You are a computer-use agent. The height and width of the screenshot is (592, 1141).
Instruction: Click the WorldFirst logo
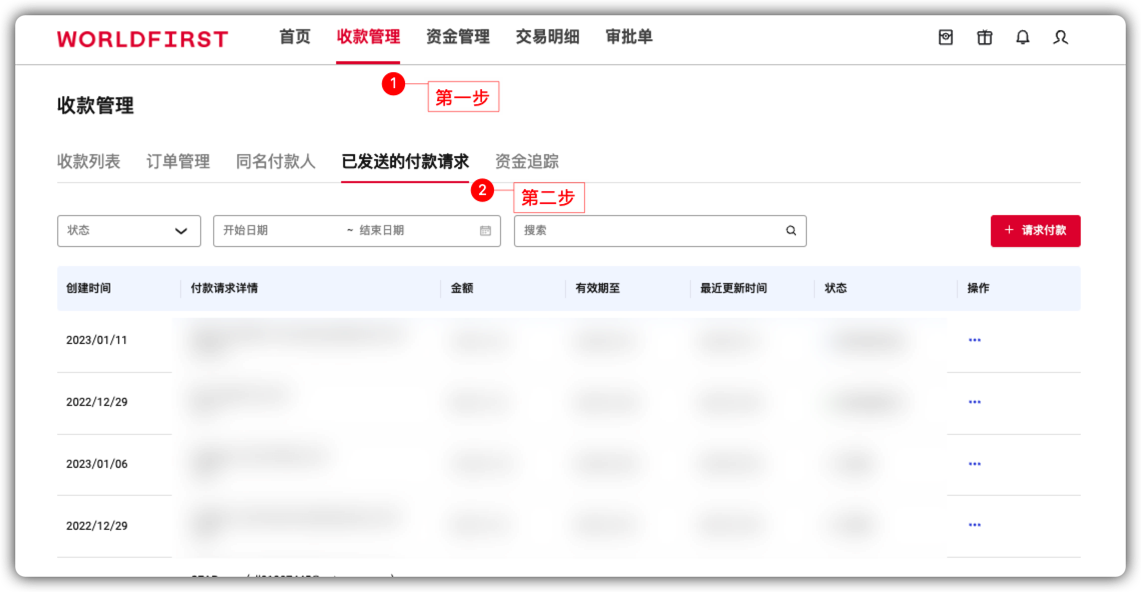point(142,39)
